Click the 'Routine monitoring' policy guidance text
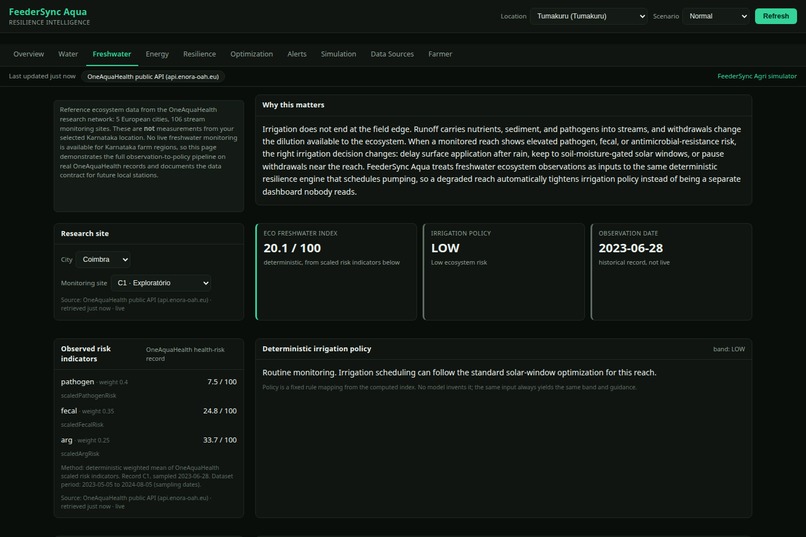 (459, 373)
